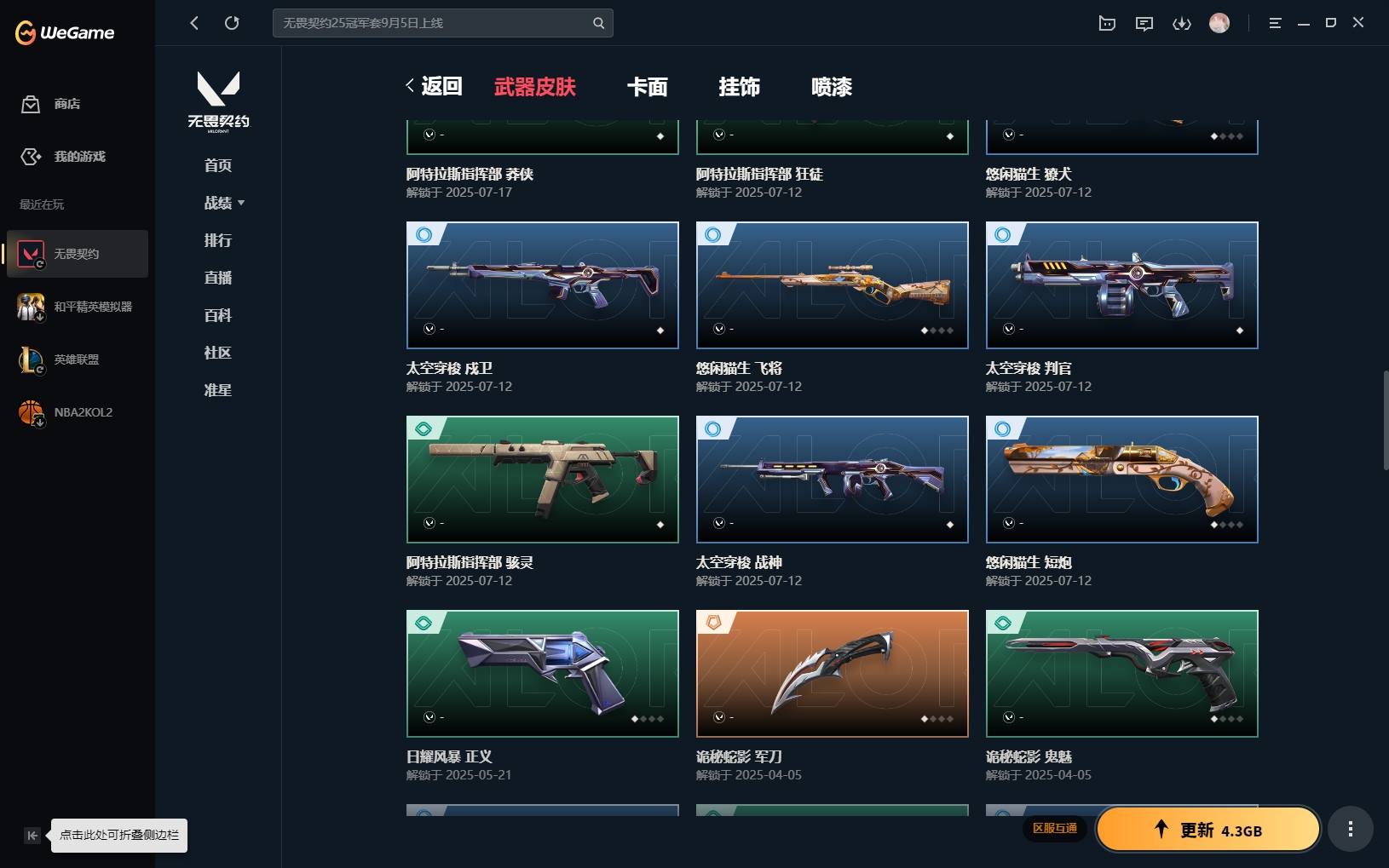Open the 诡秘蛇影 军刀 skin thumbnail
The image size is (1389, 868).
click(x=833, y=674)
